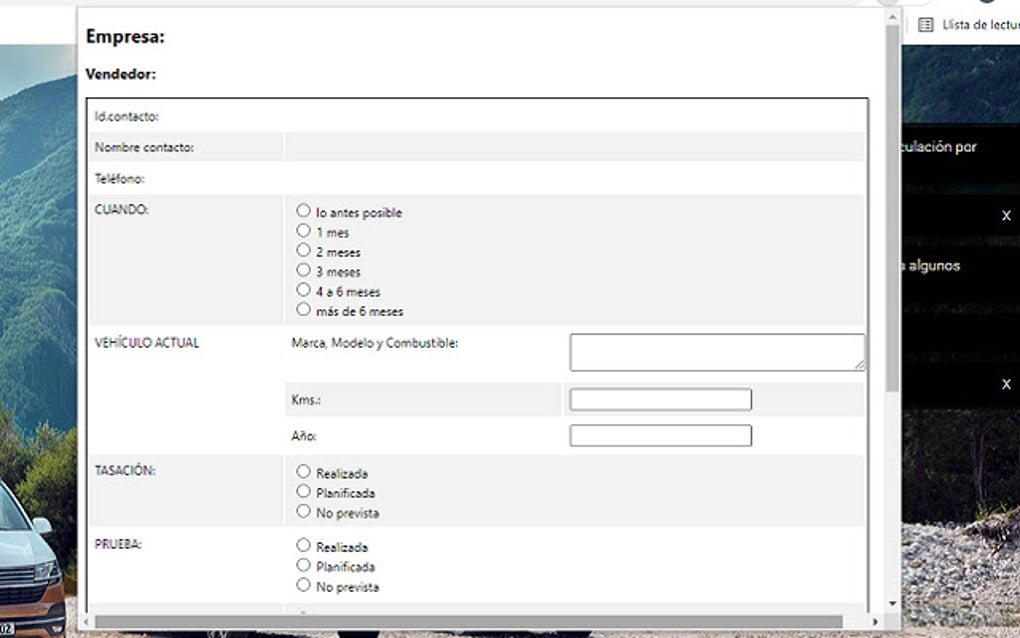1020x638 pixels.
Task: Mark TASACIÓN as 'Realizada'
Action: point(304,470)
